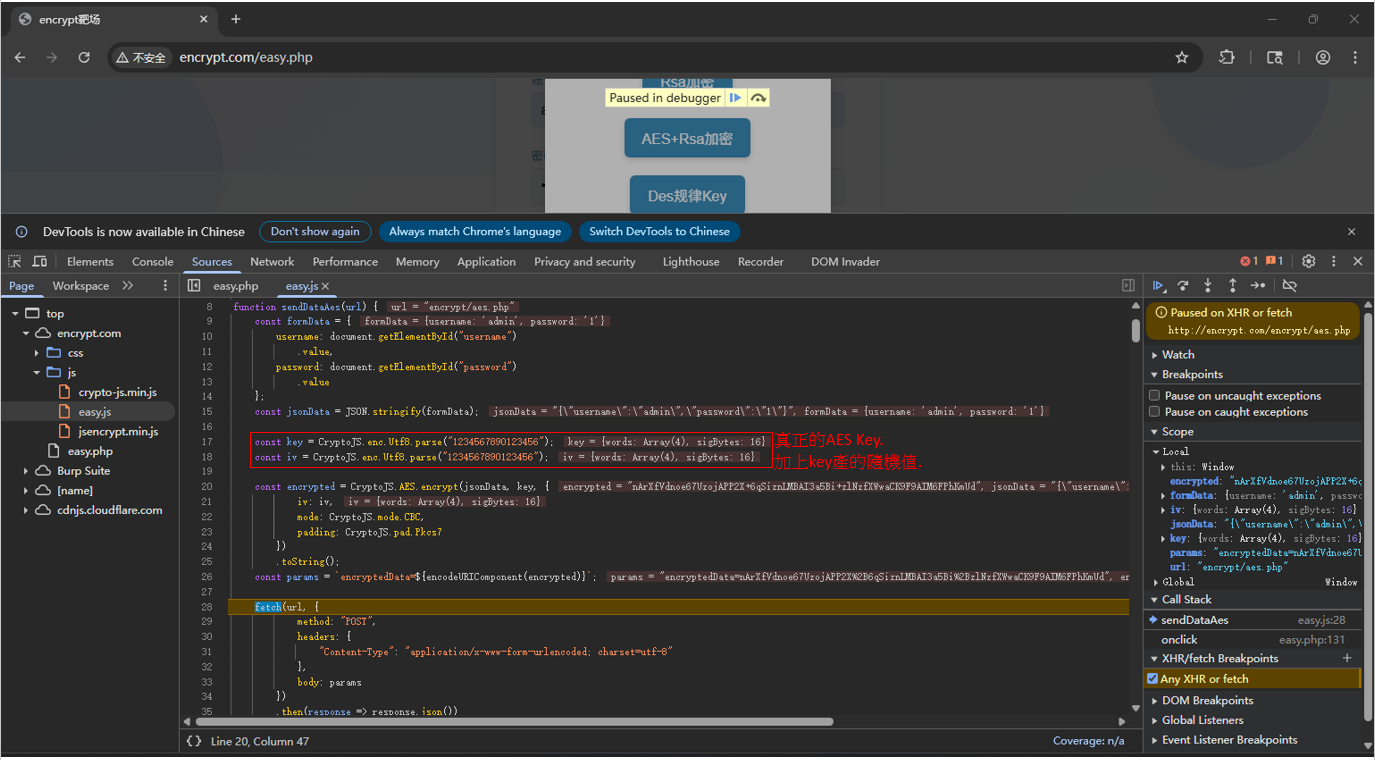1375x760 pixels.
Task: Step into next function call
Action: pyautogui.click(x=1208, y=286)
